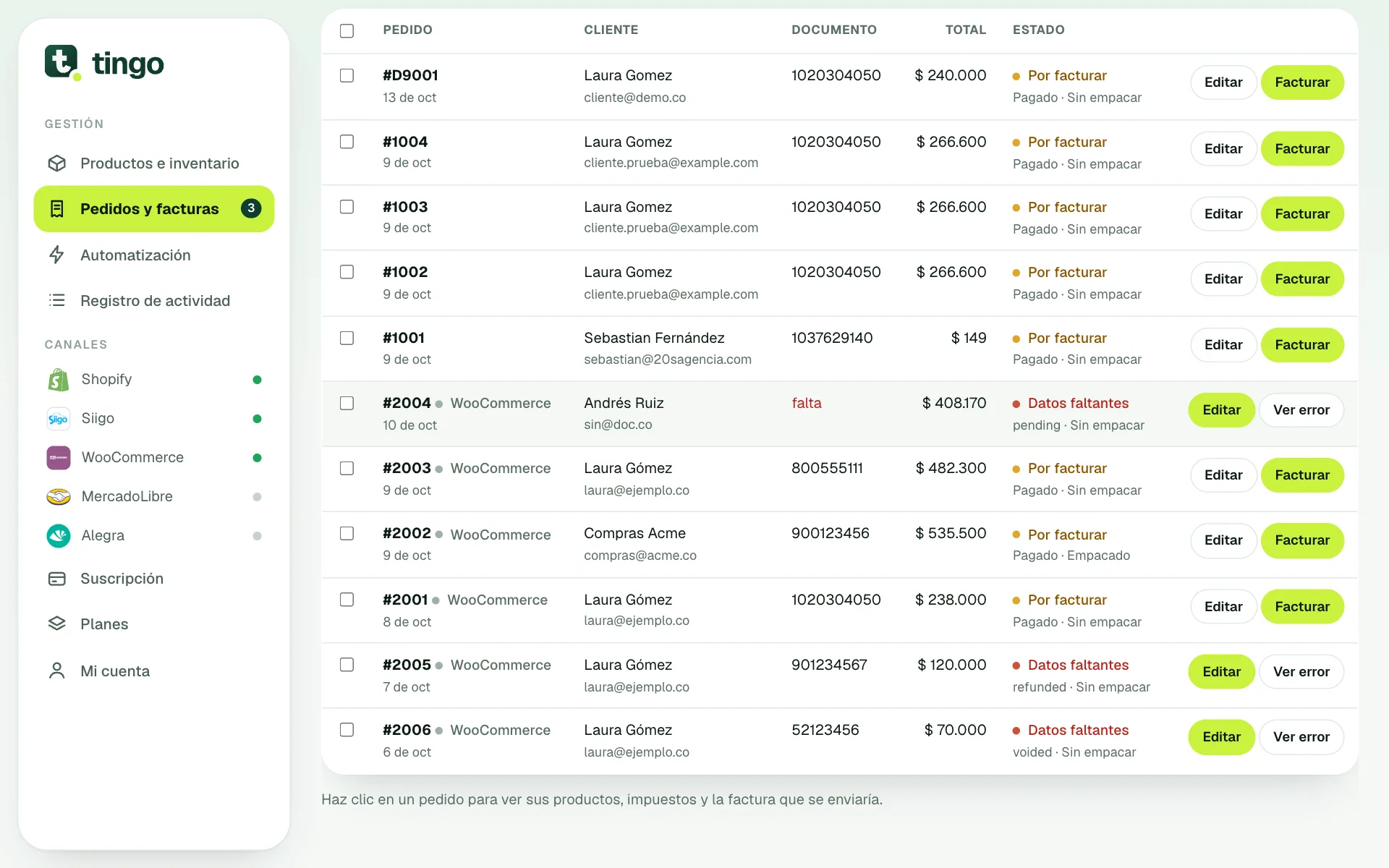Screen dimensions: 1389x868
Task: Click document number 1037629140
Action: tap(832, 338)
